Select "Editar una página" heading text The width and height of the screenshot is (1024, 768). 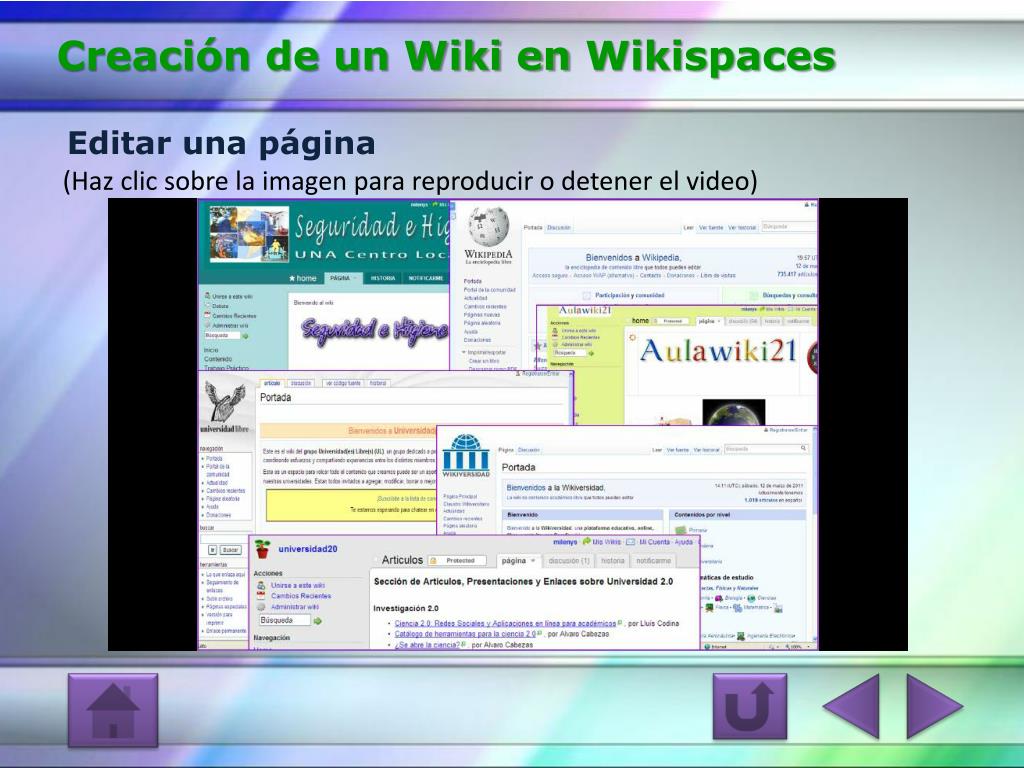point(221,144)
